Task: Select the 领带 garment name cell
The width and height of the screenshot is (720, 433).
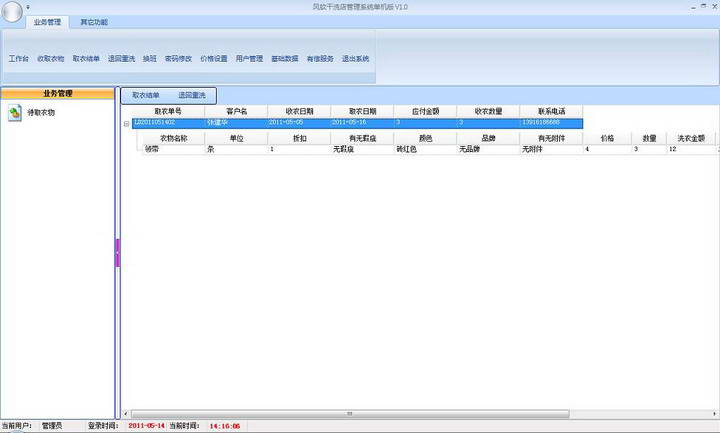Action: coord(173,149)
